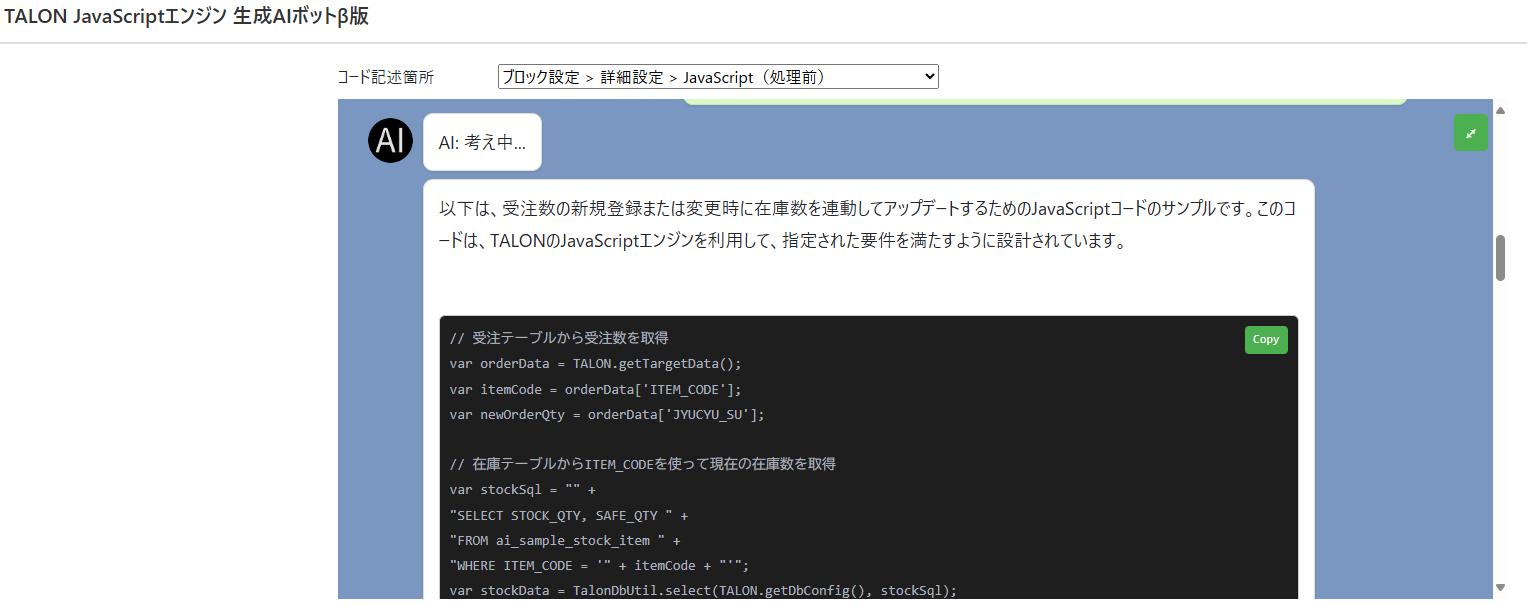
Task: Click the line '"FROM ai_sample_stock_item " +'
Action: 565,540
